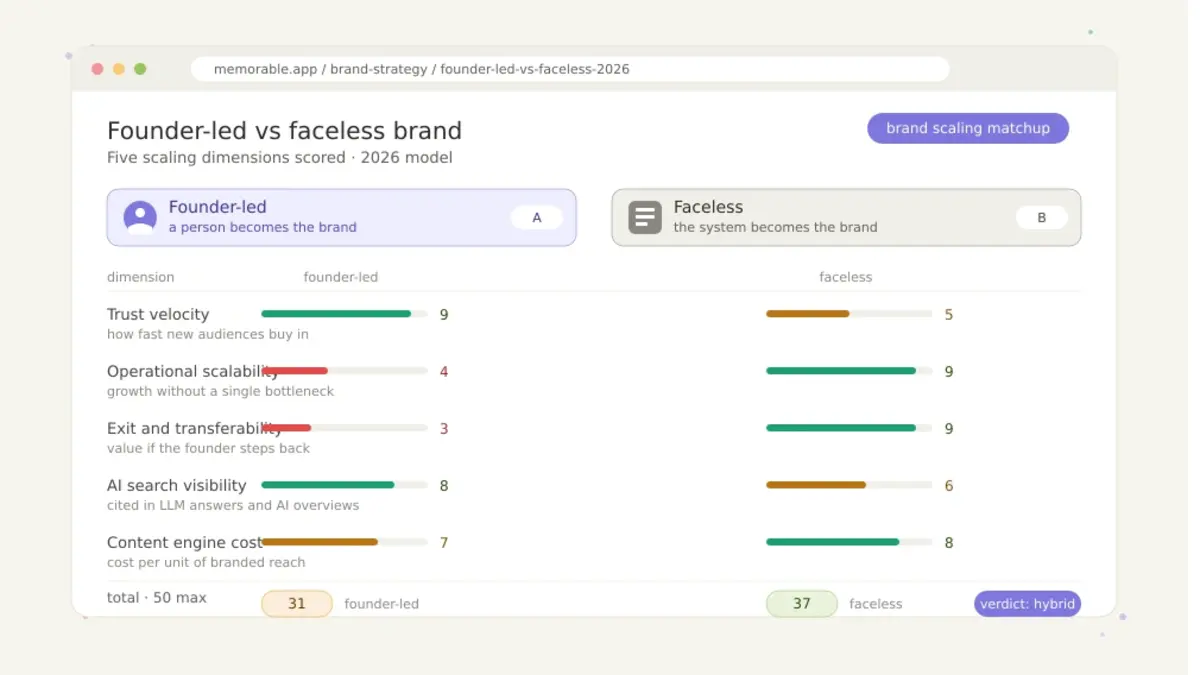Click founder-led Exit transferability score 3

444,428
